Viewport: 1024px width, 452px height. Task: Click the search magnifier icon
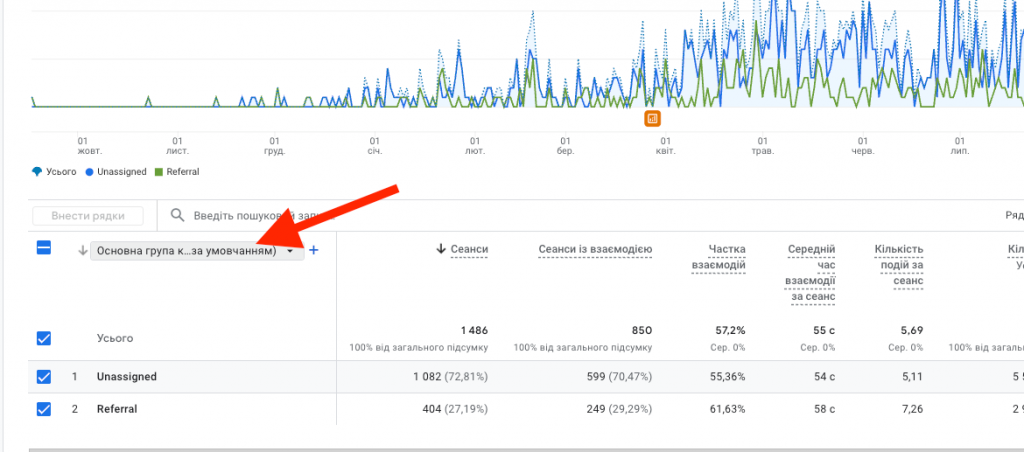click(x=177, y=215)
